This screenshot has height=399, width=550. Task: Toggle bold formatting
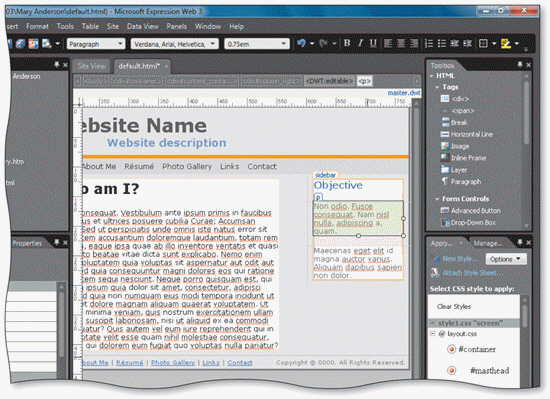[347, 43]
